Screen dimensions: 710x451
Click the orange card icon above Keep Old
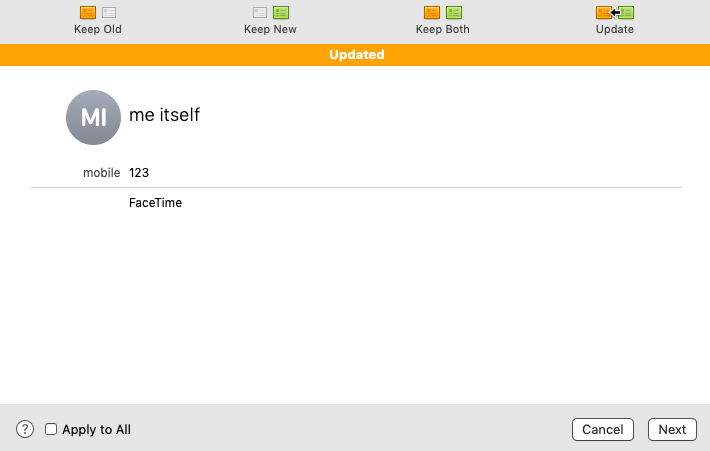coord(88,13)
